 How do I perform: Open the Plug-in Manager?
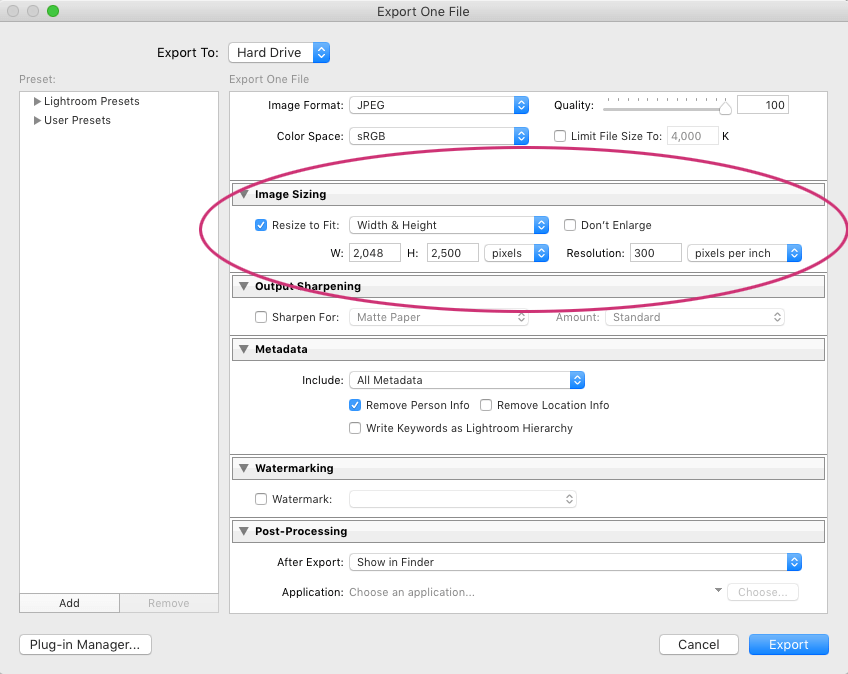tap(85, 645)
